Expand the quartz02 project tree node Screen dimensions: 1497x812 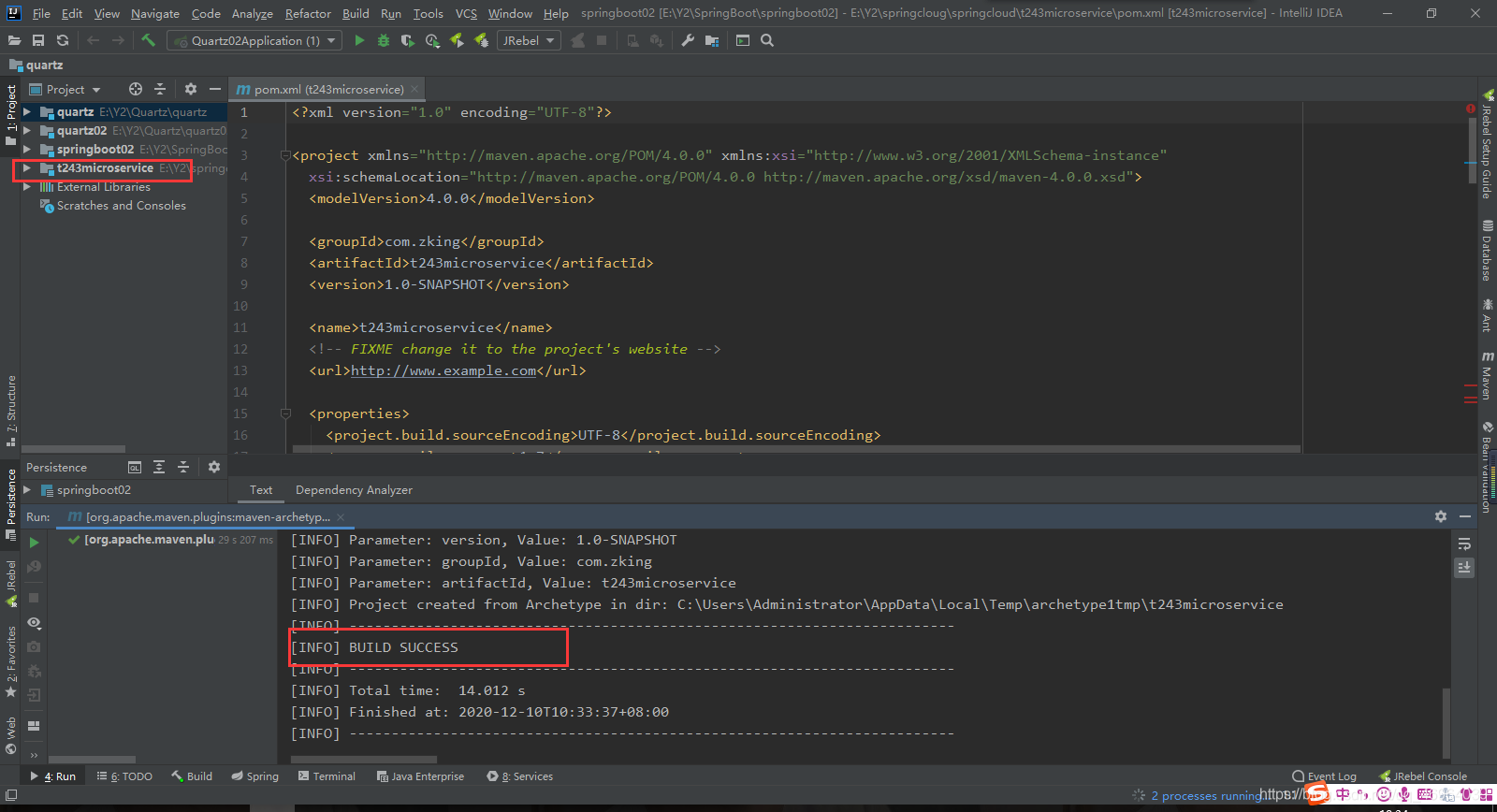coord(27,130)
